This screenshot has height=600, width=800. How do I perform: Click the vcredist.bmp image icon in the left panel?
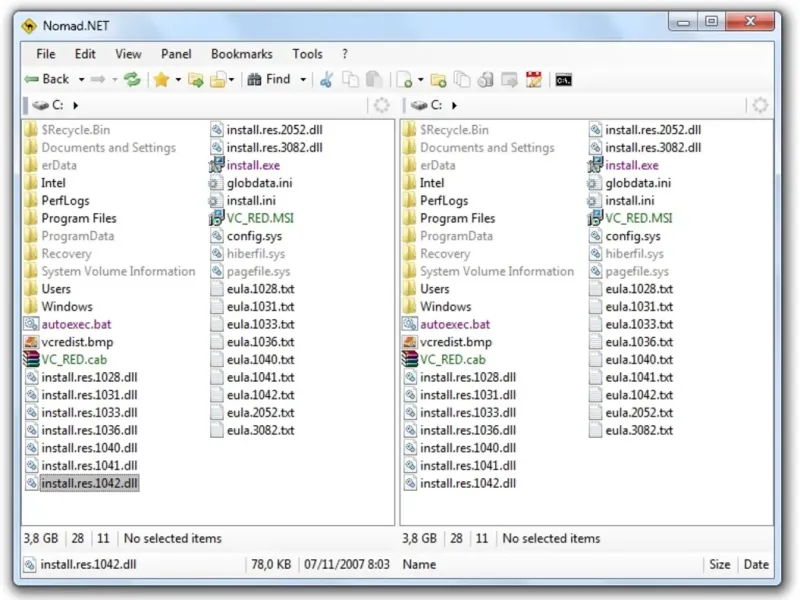tap(31, 342)
